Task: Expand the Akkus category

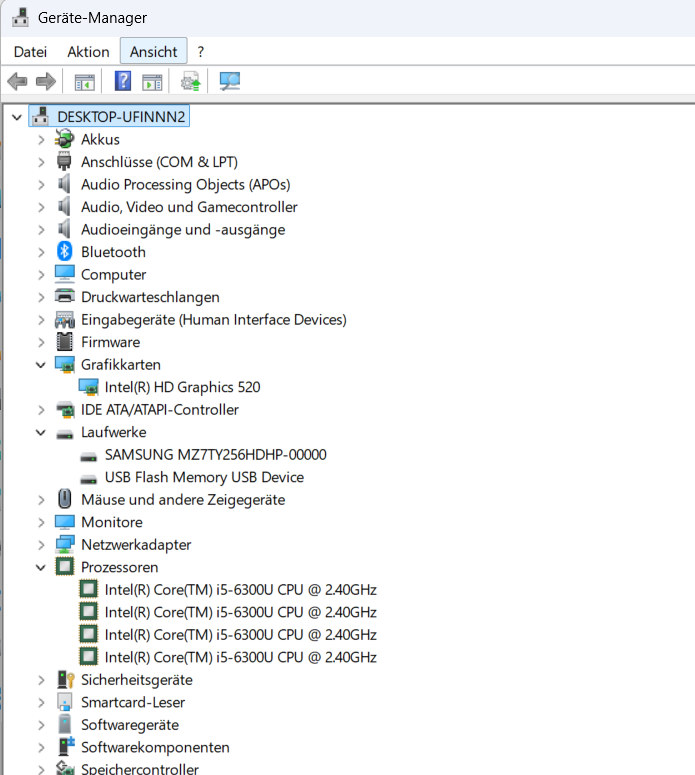Action: (x=41, y=140)
